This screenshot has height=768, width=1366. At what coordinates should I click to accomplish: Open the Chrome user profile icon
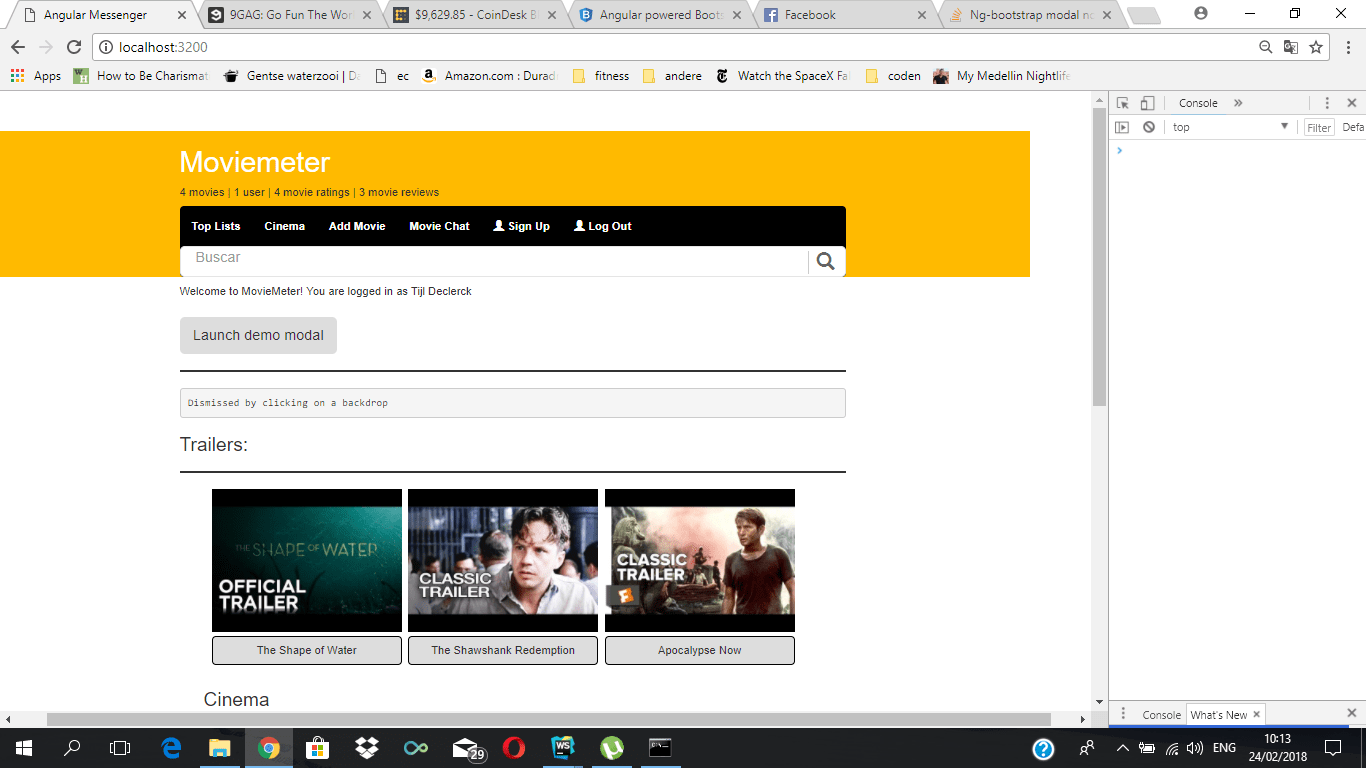click(1201, 14)
